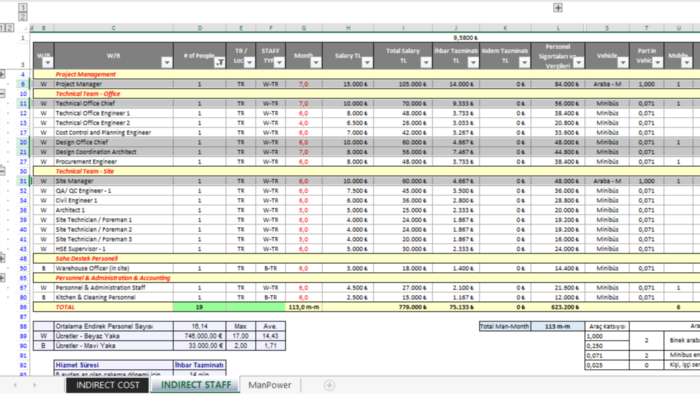Viewport: 700px width, 394px height.
Task: Expand hidden column group with plus button
Action: [558, 8]
